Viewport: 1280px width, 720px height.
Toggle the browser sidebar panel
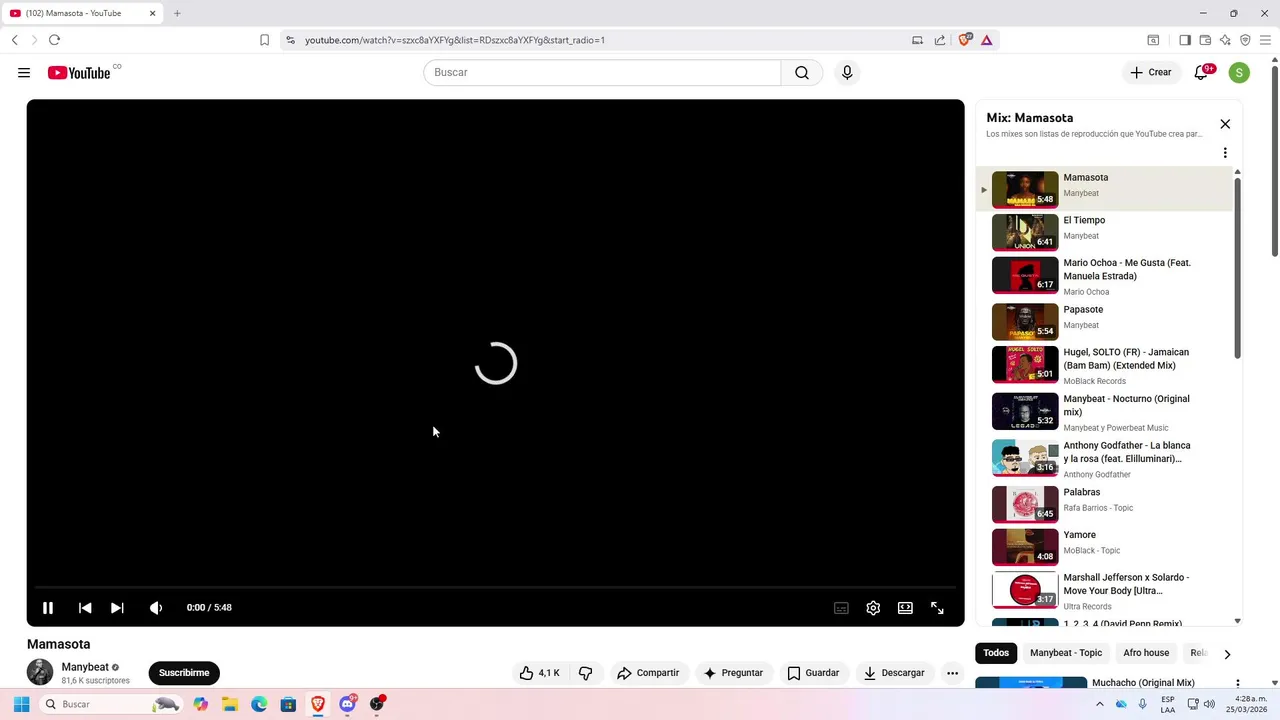point(1185,40)
